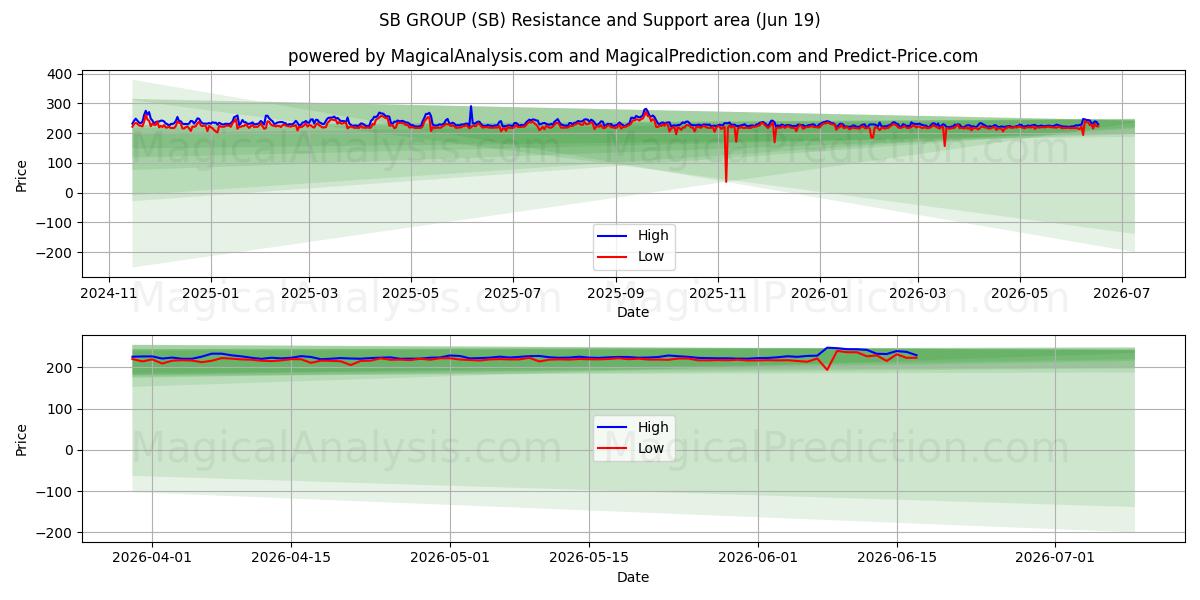Click 'High' in the top chart legend
This screenshot has height=600, width=1200.
(653, 236)
